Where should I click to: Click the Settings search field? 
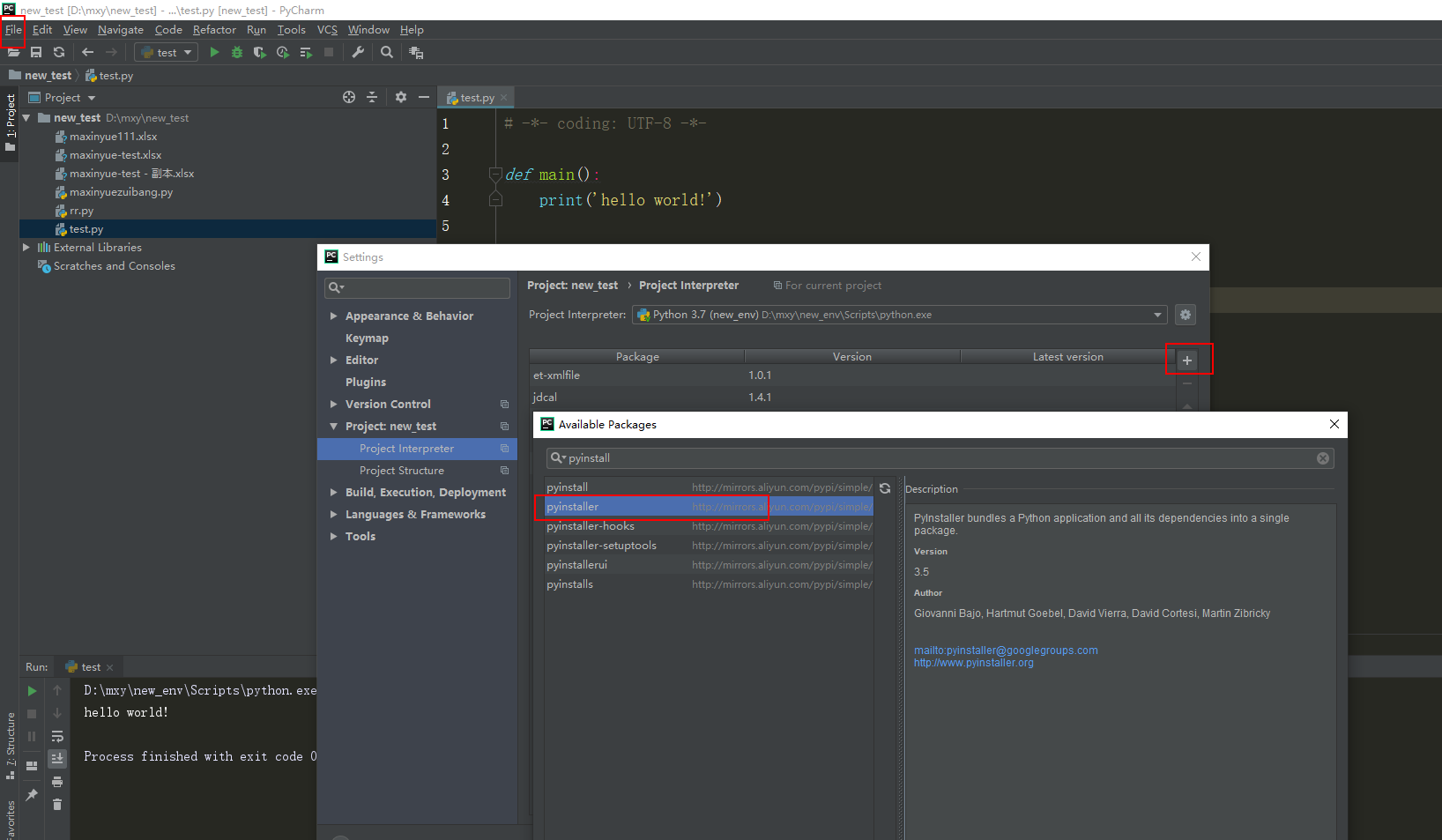[418, 287]
